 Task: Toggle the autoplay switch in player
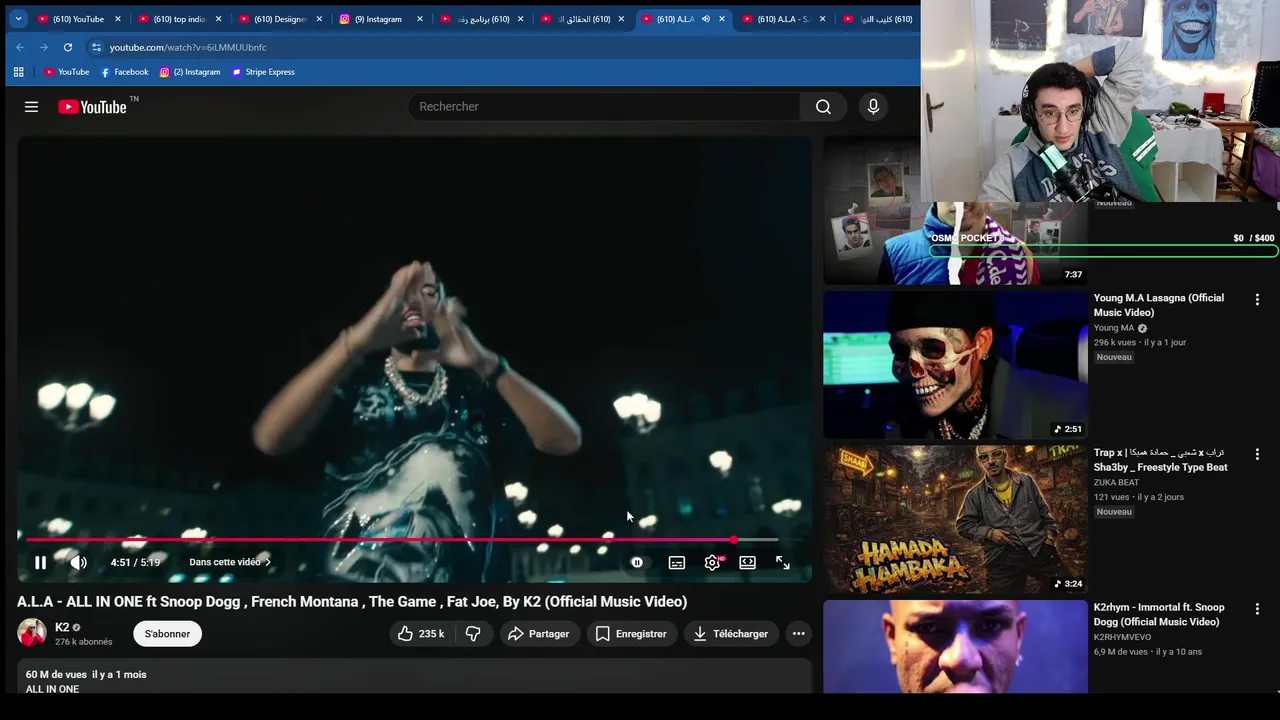click(x=637, y=563)
